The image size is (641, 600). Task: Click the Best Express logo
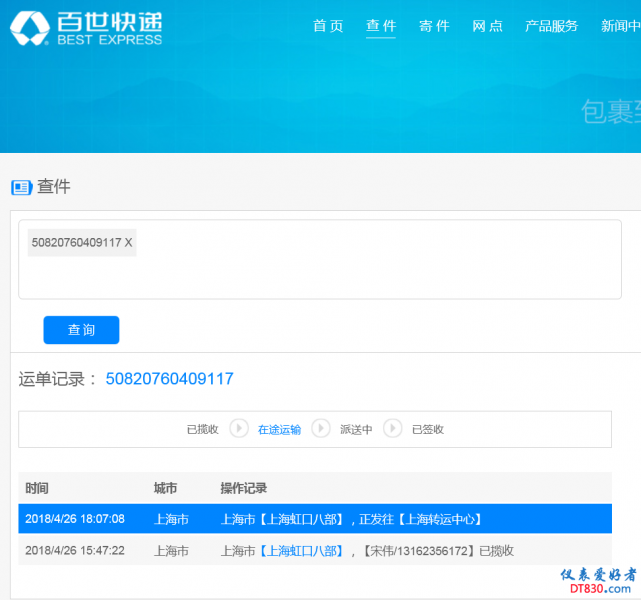(x=86, y=28)
